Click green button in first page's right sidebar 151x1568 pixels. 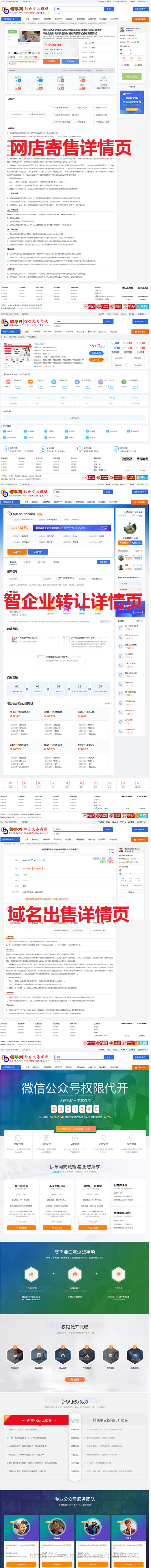pyautogui.click(x=131, y=77)
